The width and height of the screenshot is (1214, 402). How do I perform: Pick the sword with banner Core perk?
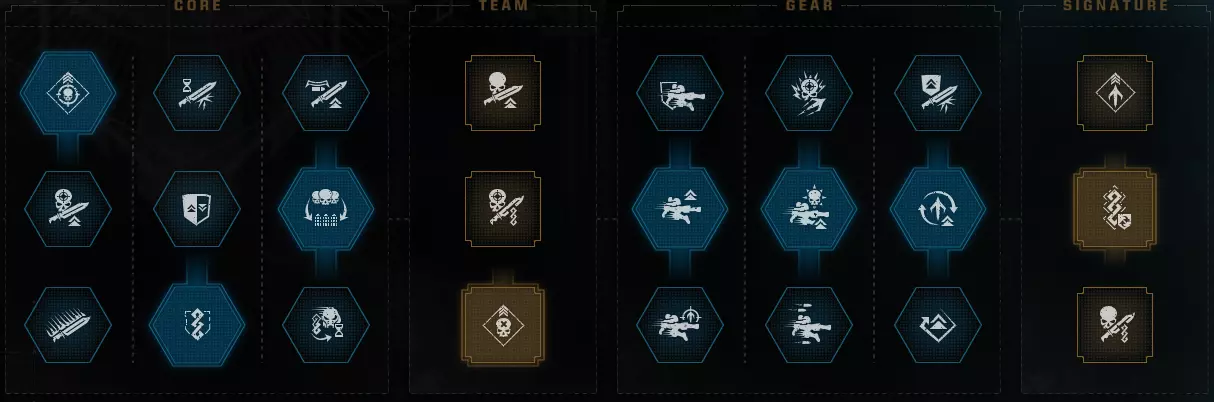point(326,93)
